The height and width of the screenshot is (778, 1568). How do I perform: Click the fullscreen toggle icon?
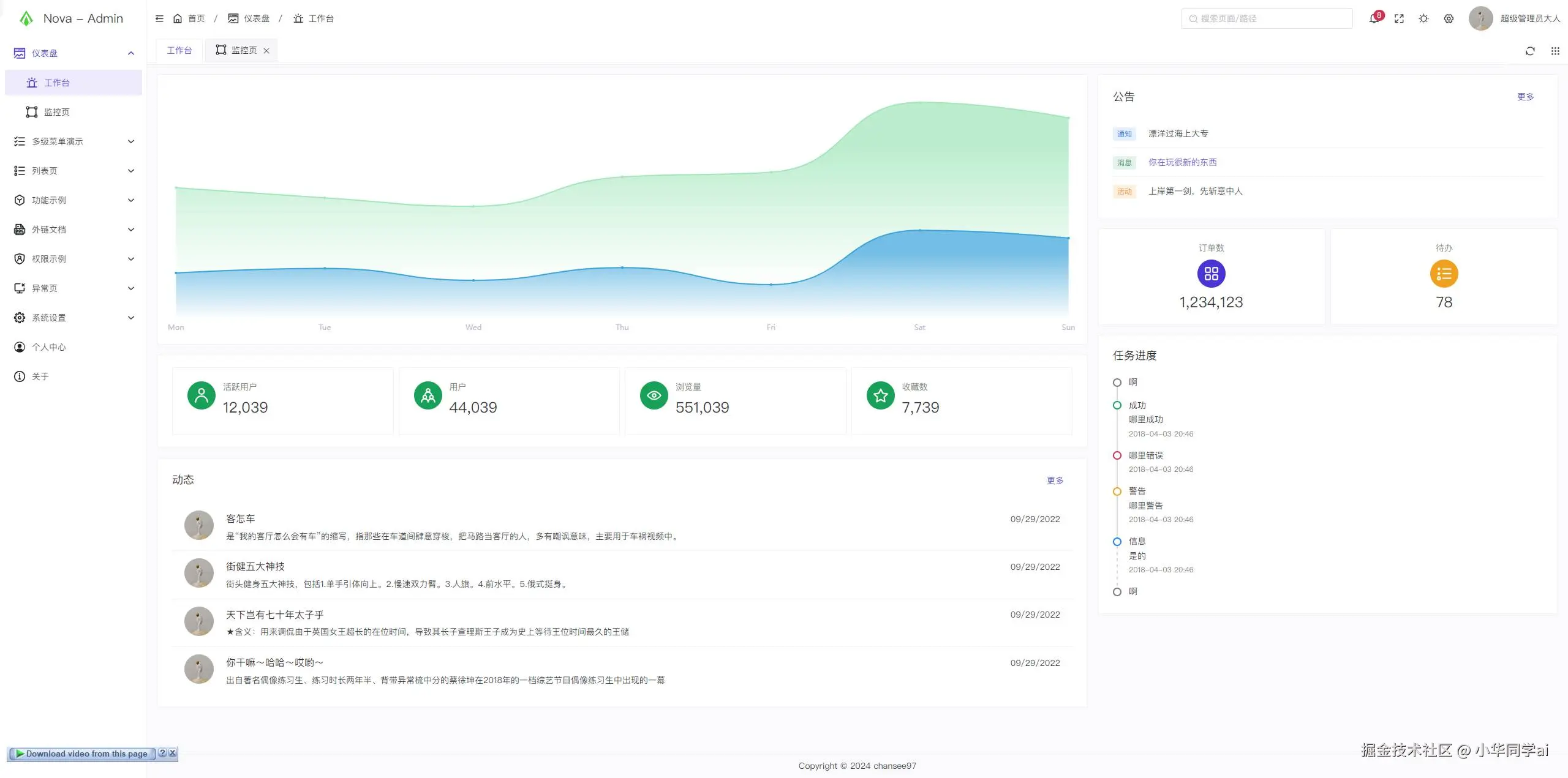click(1399, 18)
